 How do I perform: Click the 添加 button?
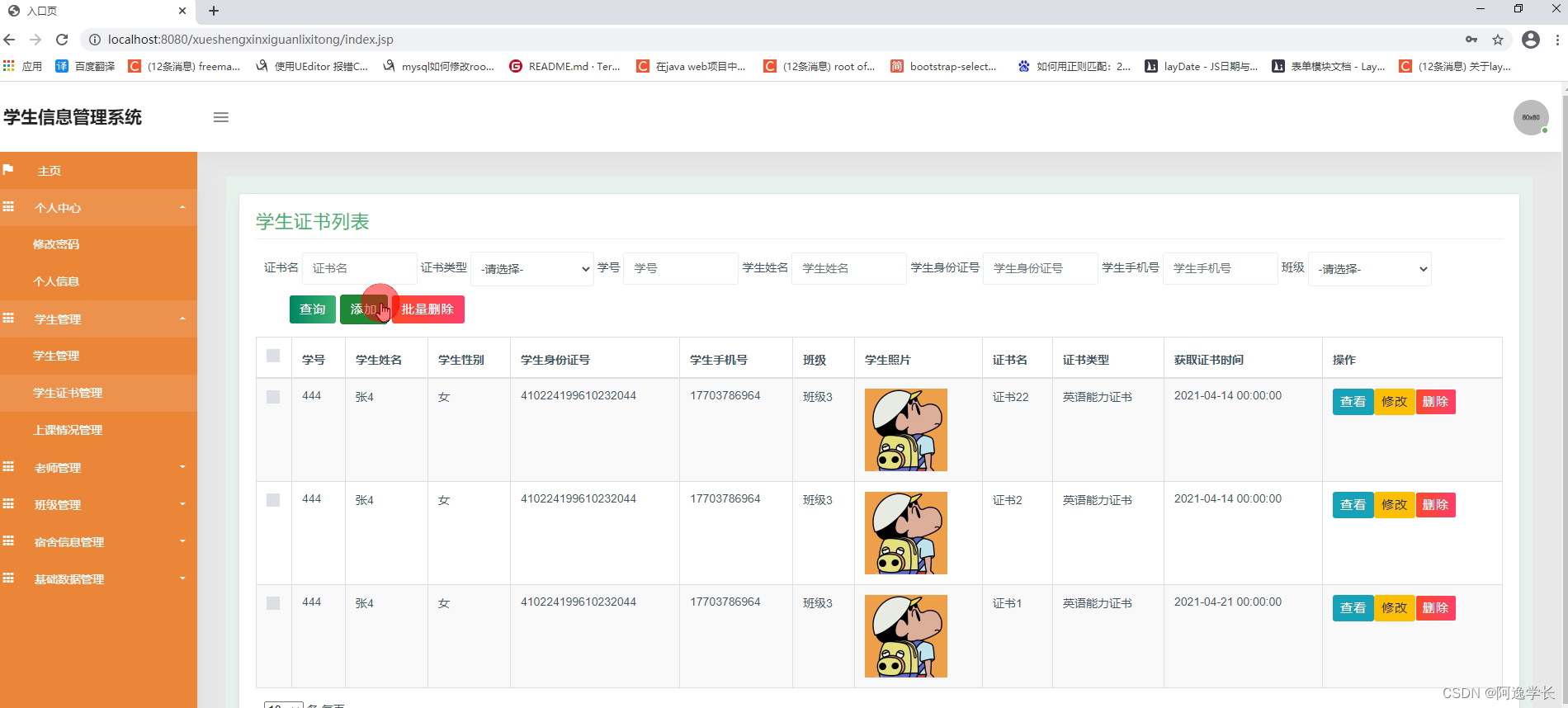363,309
